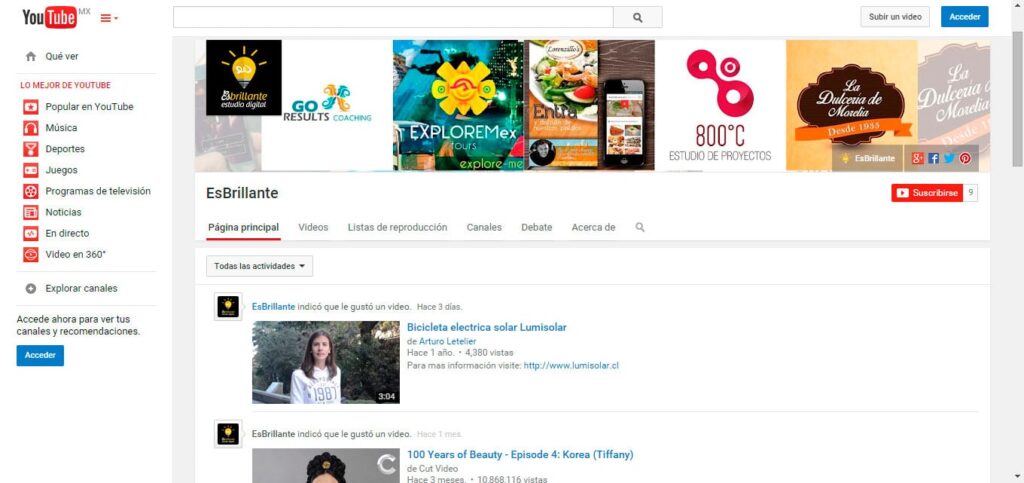
Task: Click the EsBrillante channel title
Action: (x=242, y=193)
